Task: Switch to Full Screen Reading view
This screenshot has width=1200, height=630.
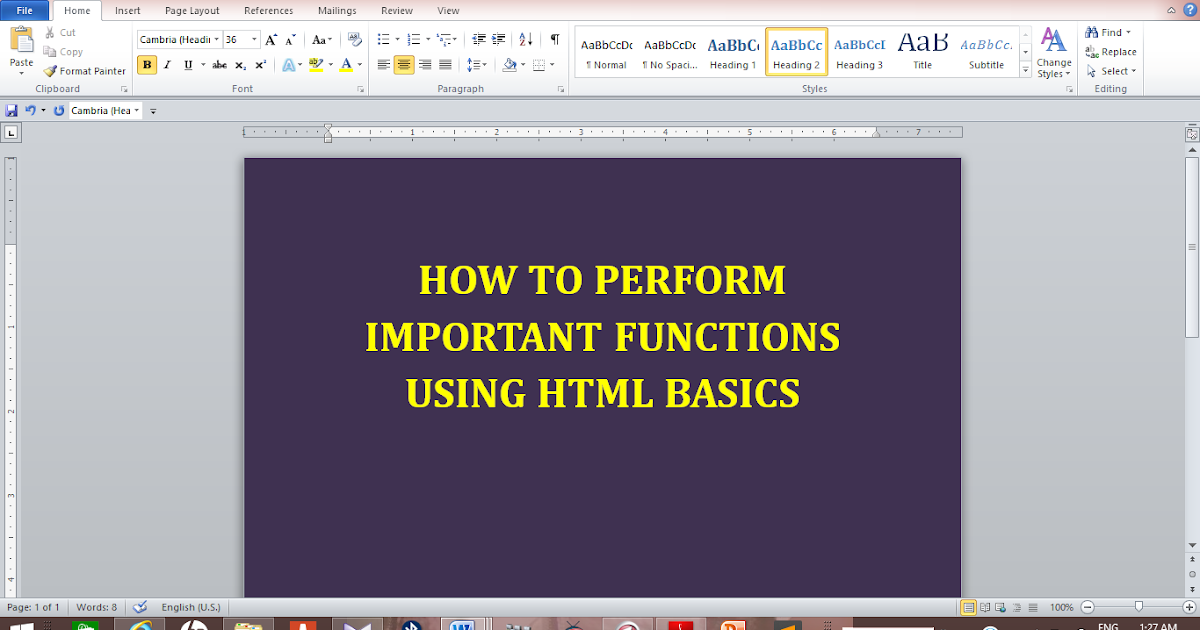Action: coord(983,606)
